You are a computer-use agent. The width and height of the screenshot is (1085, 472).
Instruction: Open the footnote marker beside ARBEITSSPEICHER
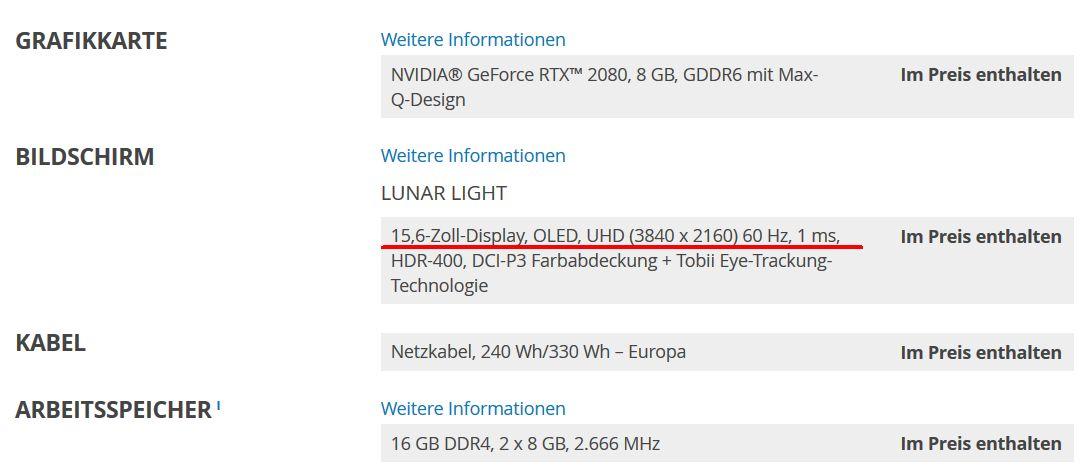(218, 404)
